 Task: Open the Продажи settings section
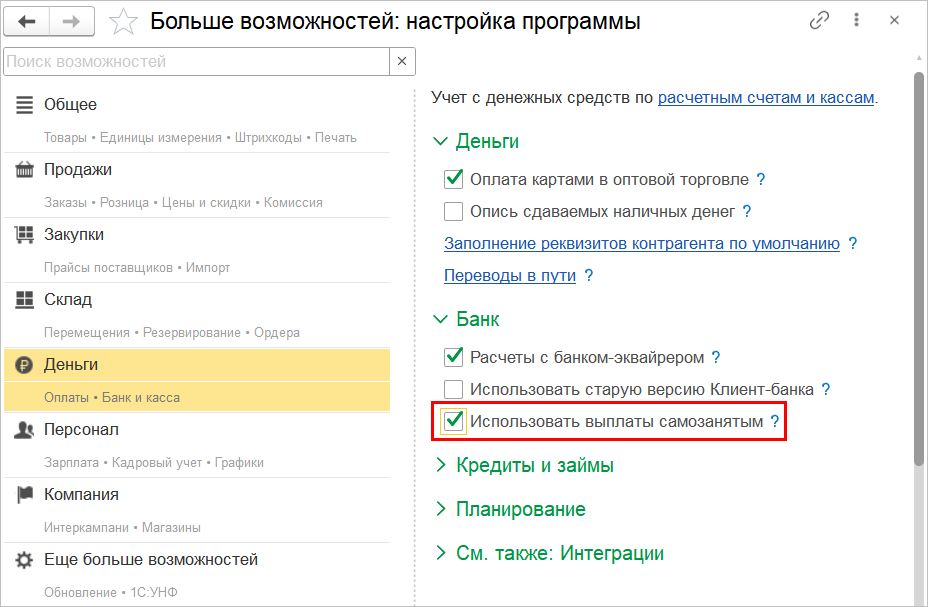click(x=78, y=170)
